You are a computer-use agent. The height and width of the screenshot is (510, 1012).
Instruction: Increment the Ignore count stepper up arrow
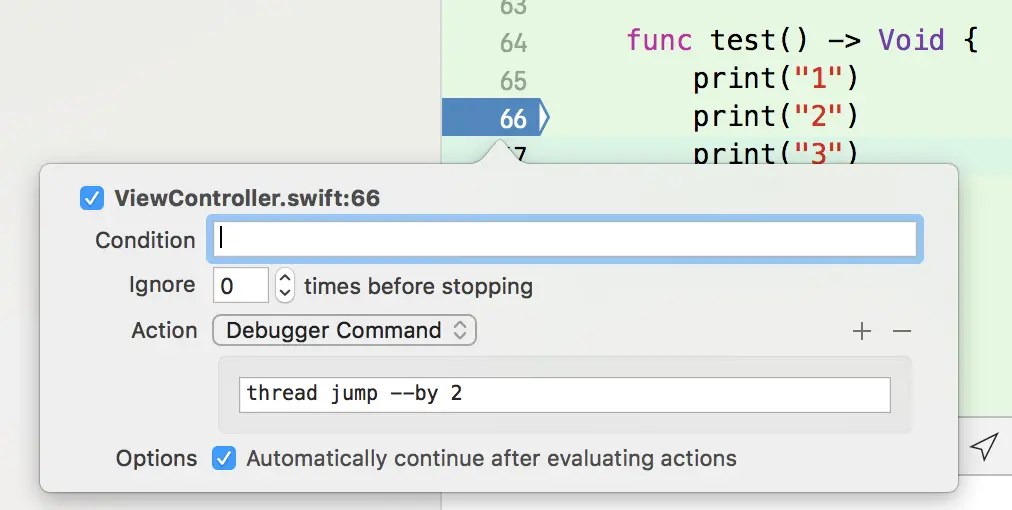pyautogui.click(x=285, y=277)
